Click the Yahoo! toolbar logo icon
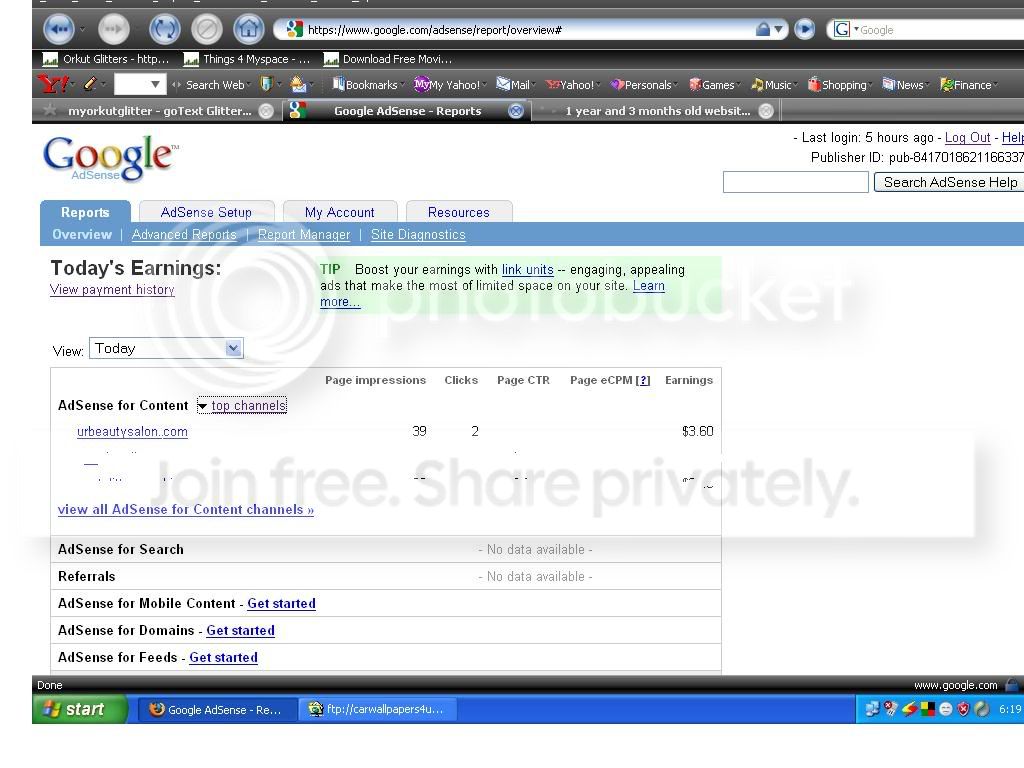This screenshot has width=1024, height=768. (54, 84)
